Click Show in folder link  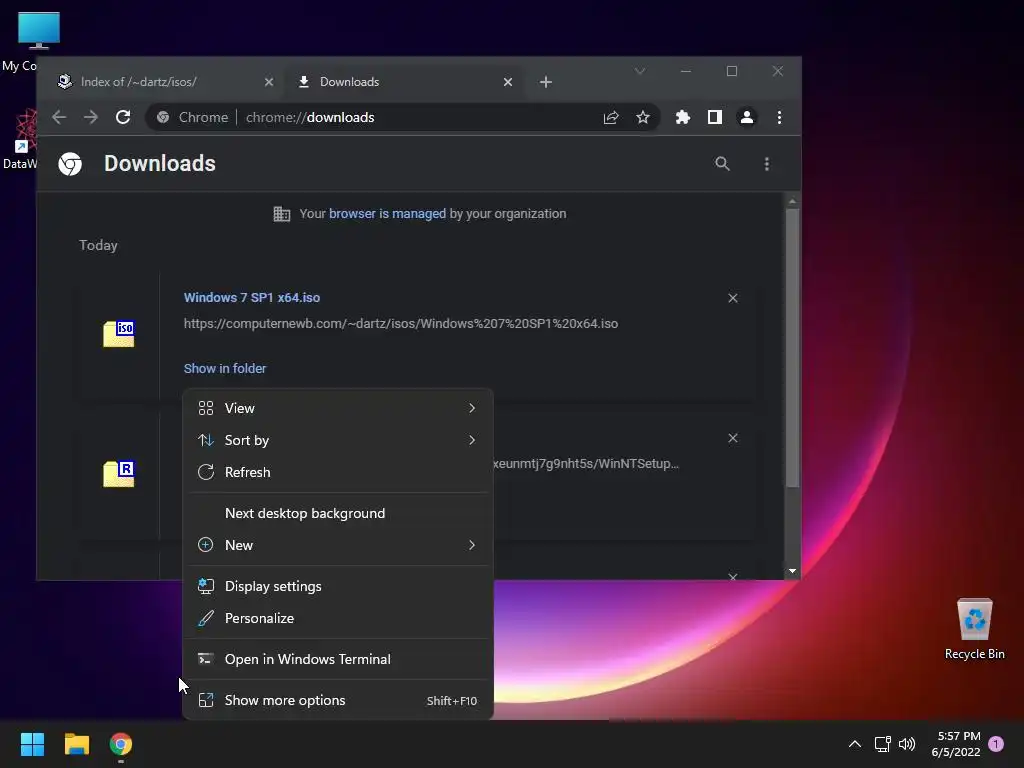click(225, 369)
